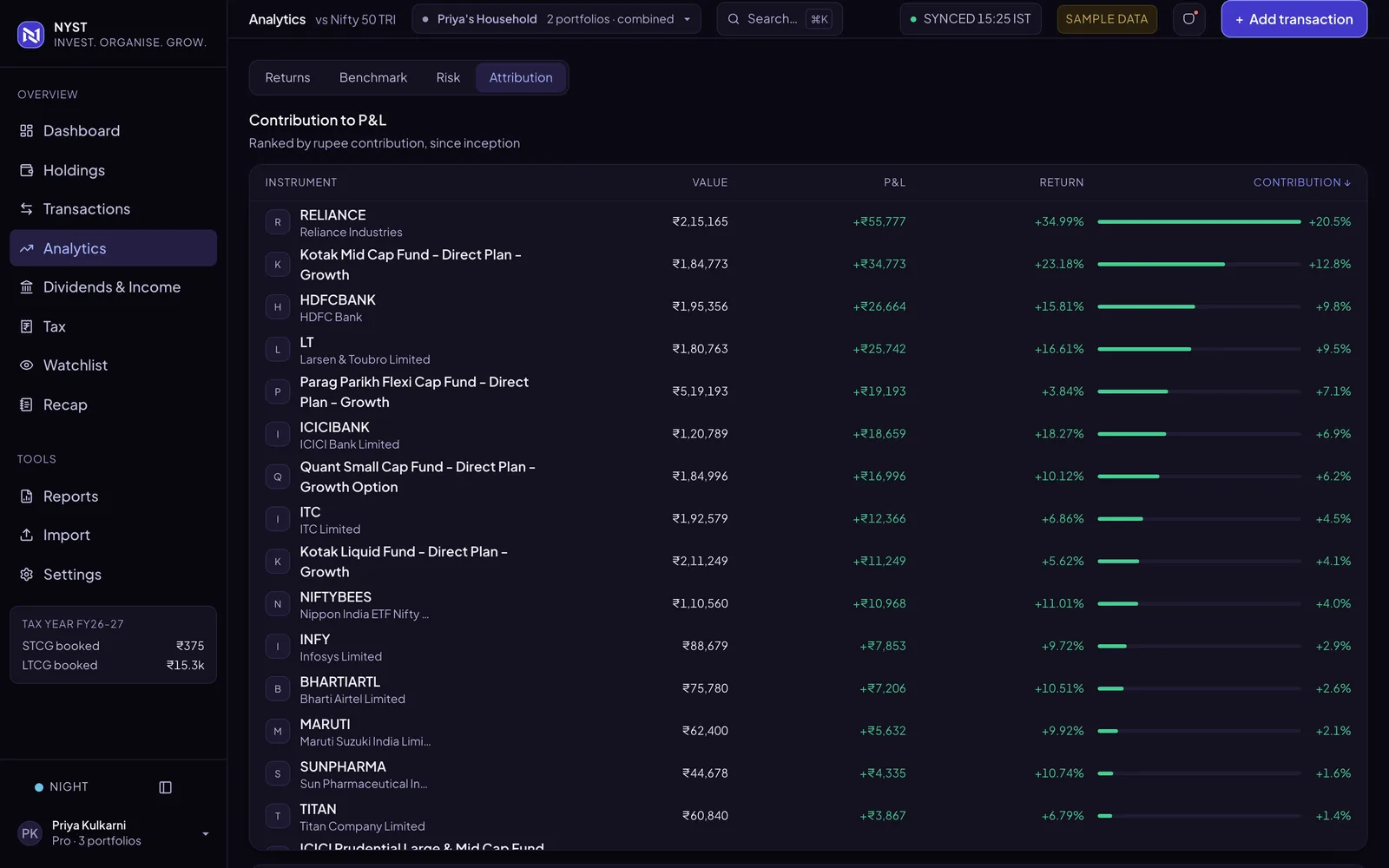1389x868 pixels.
Task: Collapse sidebar with the panel toggle icon
Action: (x=165, y=787)
